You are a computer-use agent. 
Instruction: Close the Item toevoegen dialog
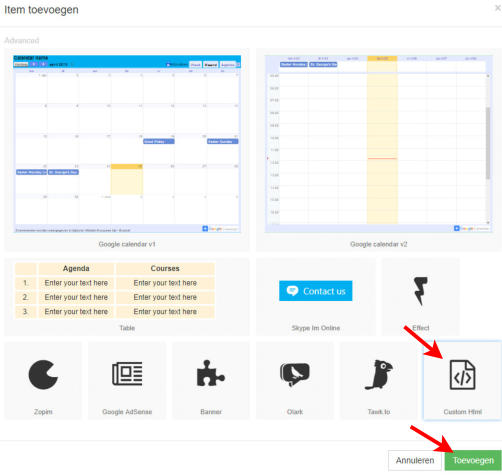click(497, 8)
